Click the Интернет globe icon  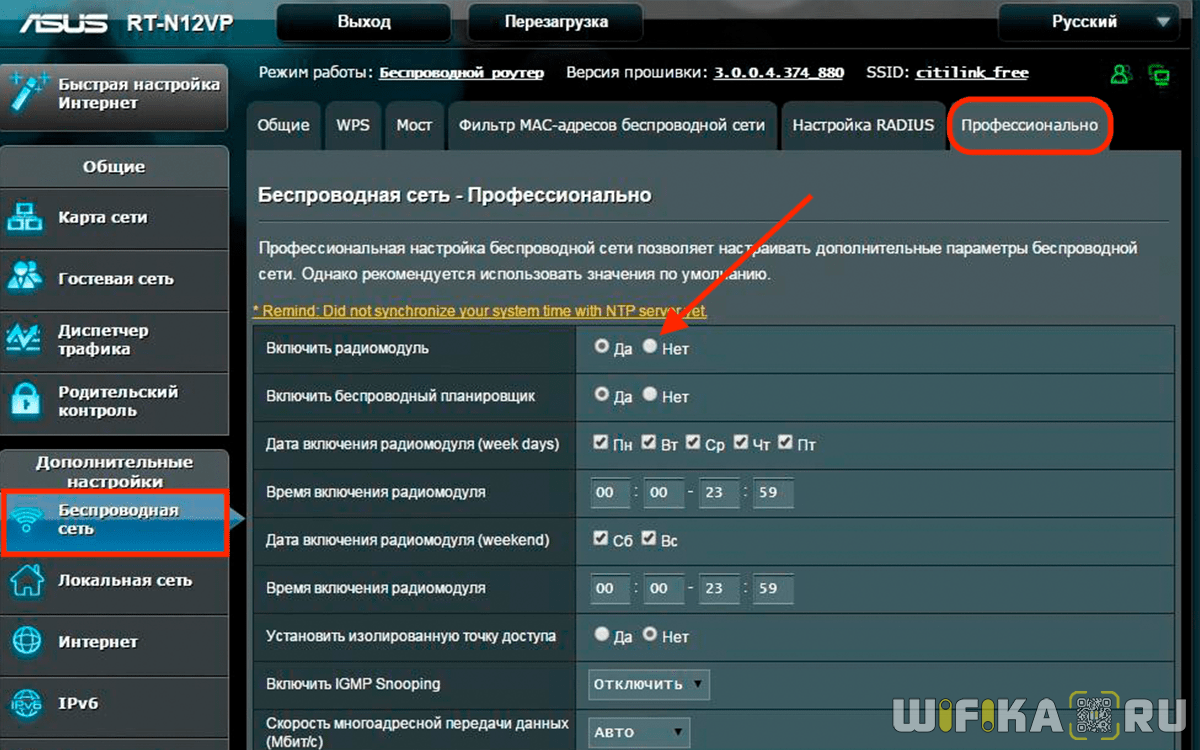point(26,642)
